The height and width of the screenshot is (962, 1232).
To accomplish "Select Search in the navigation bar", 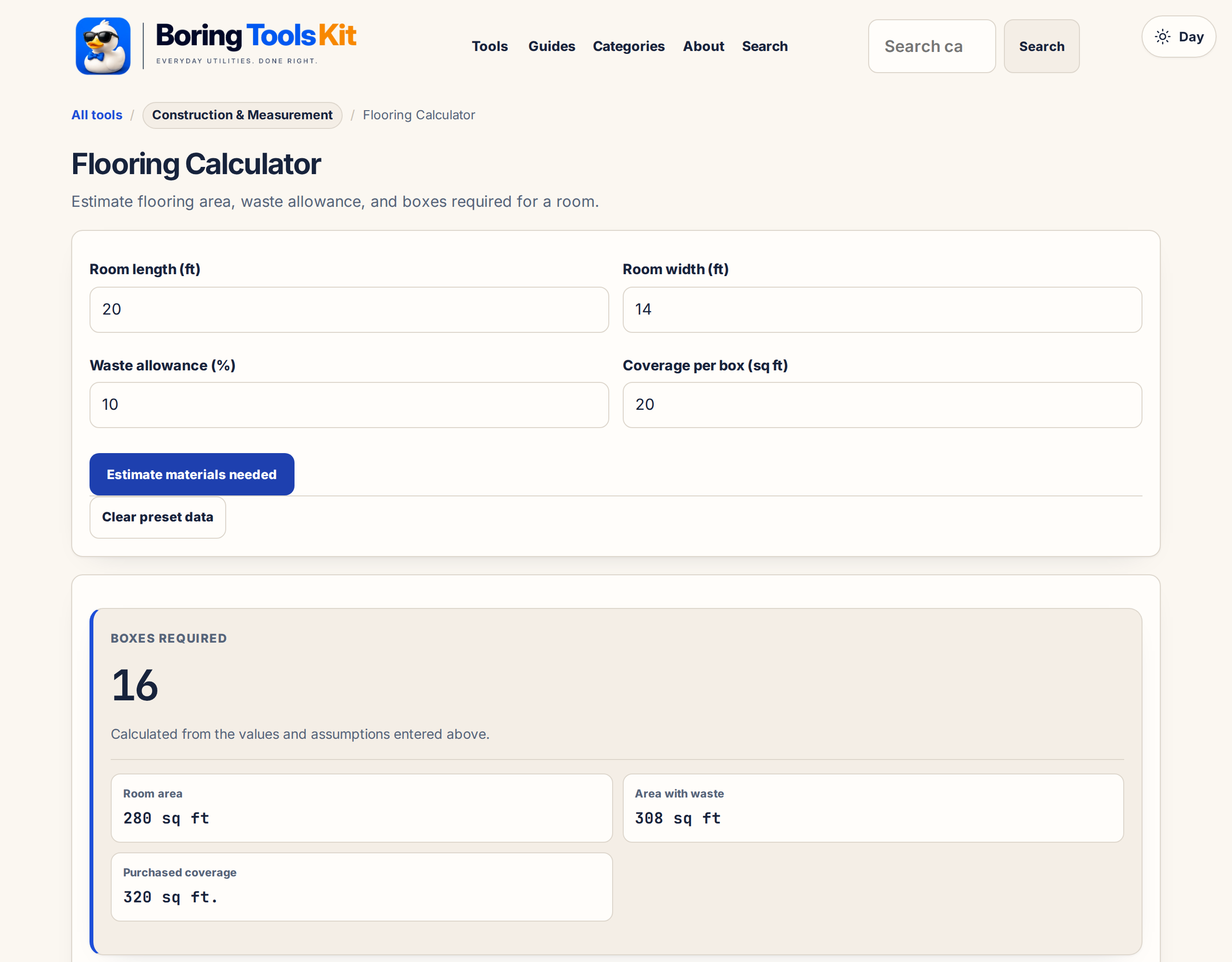I will coord(764,46).
